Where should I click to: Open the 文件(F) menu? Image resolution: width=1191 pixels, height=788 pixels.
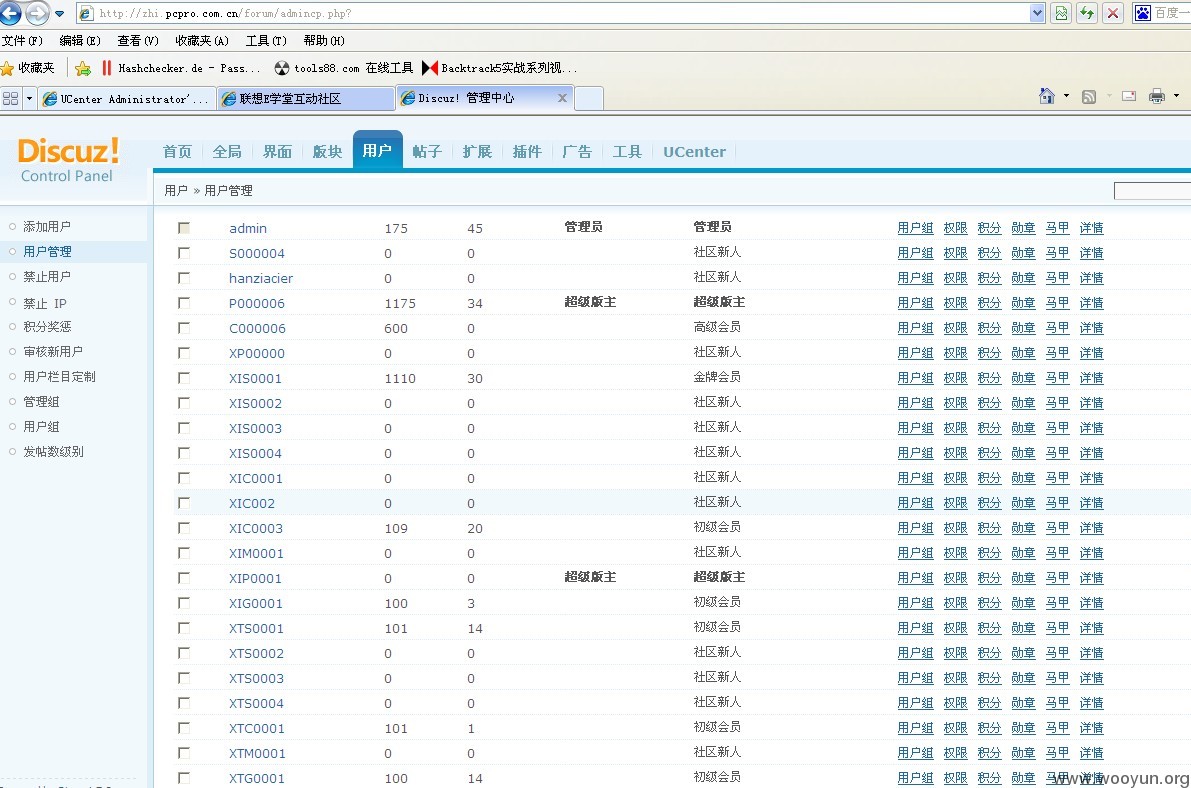22,41
